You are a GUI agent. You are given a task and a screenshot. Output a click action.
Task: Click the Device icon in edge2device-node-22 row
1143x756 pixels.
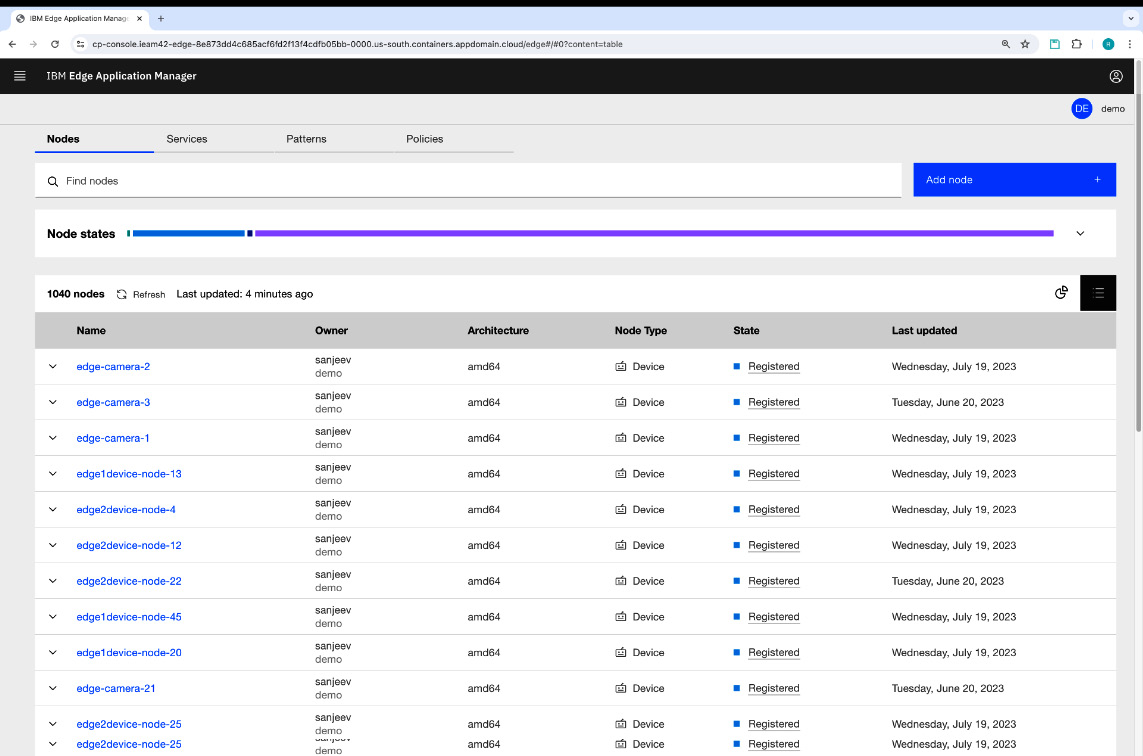click(620, 581)
